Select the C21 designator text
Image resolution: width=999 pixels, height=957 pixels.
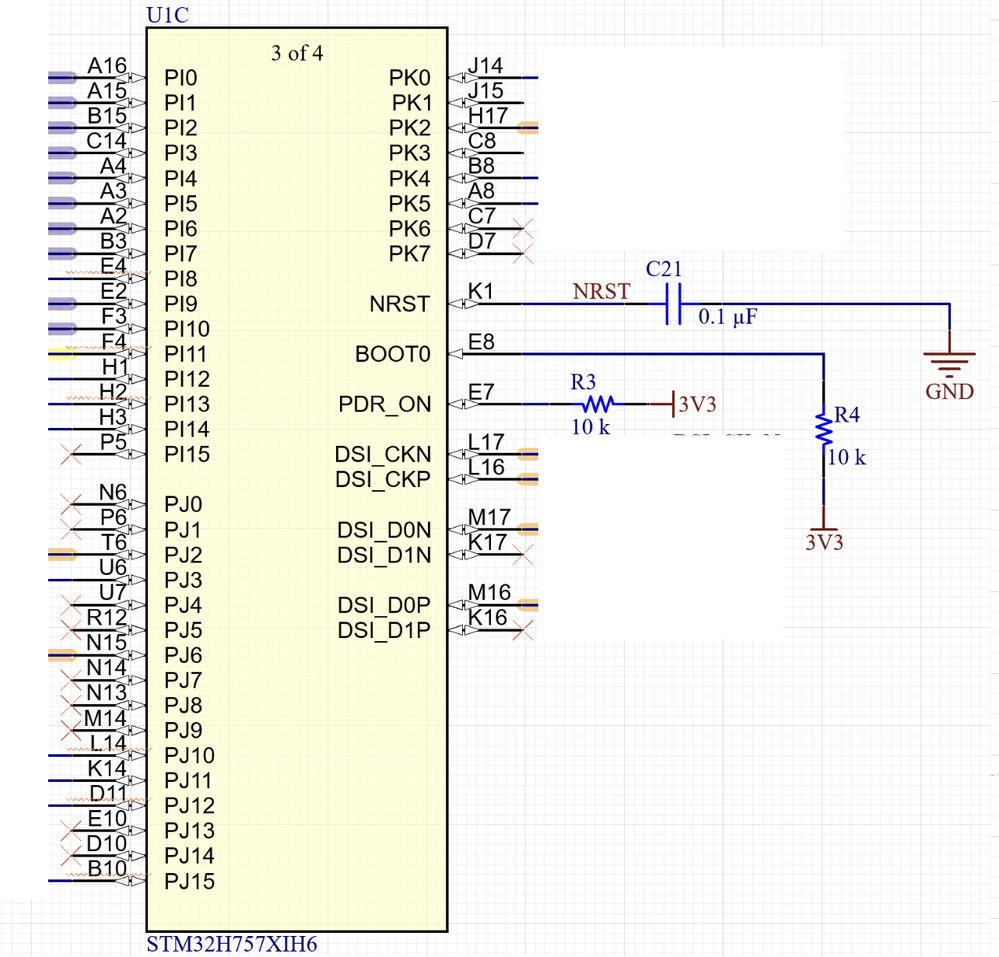coord(664,269)
